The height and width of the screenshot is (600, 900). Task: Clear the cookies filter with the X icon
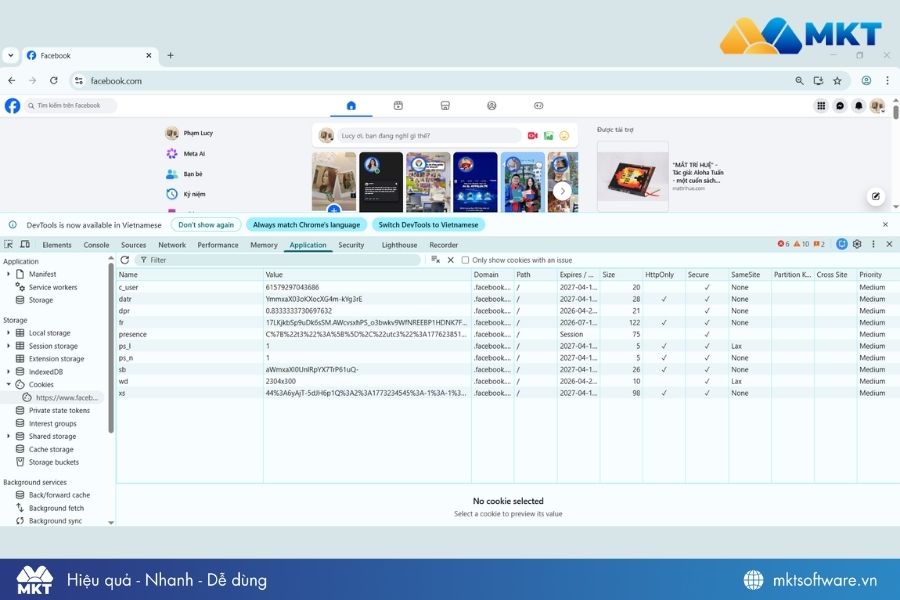click(x=449, y=259)
